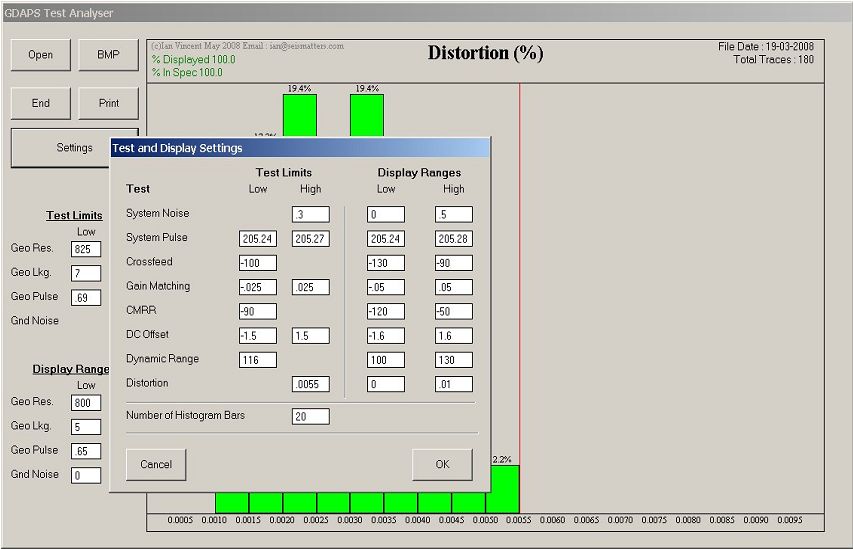The image size is (853, 549).
Task: Click the Print button
Action: [x=108, y=103]
